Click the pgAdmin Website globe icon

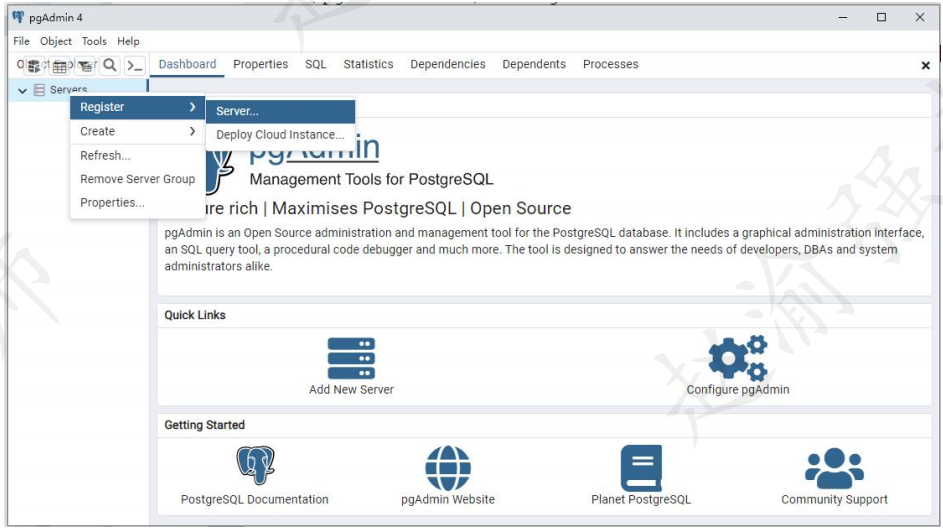pyautogui.click(x=448, y=468)
